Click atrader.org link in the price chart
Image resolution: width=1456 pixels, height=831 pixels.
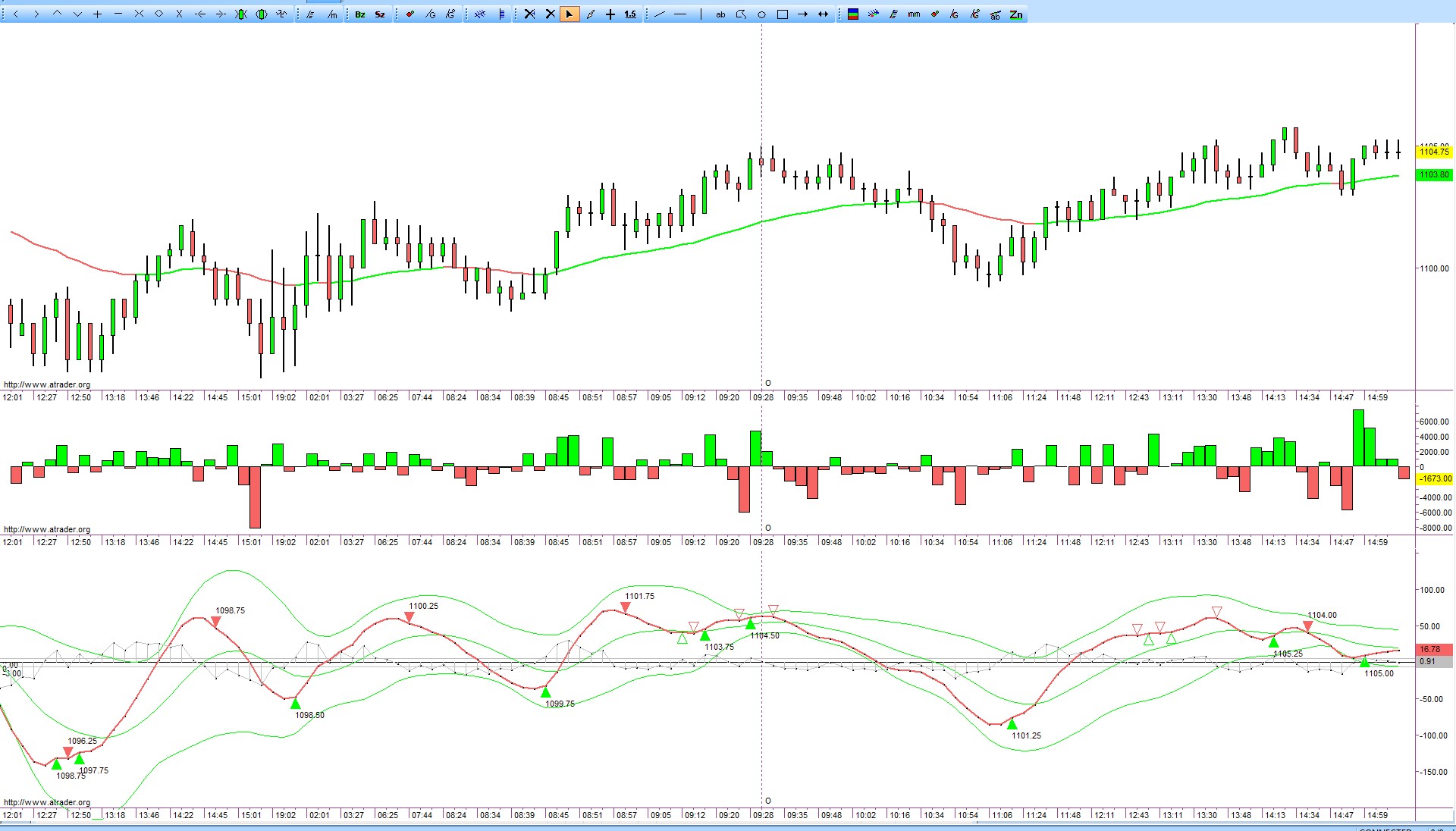point(47,384)
